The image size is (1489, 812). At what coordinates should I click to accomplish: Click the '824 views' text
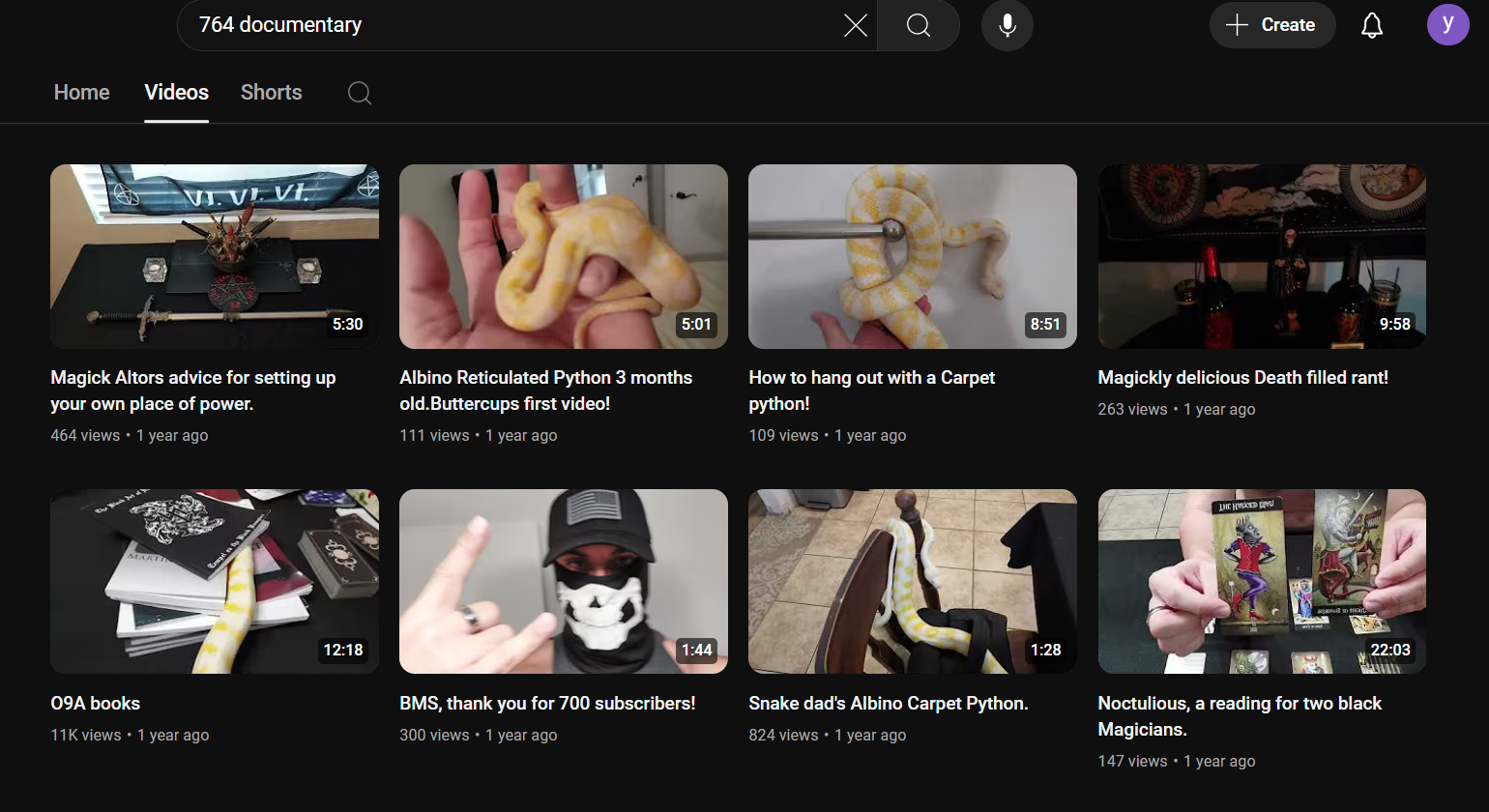783,735
